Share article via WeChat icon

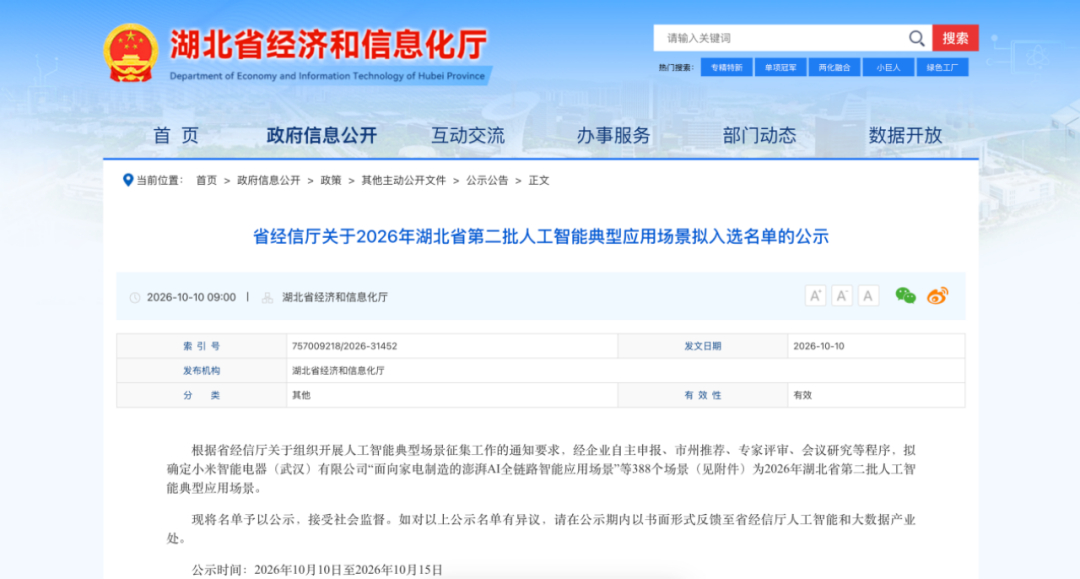coord(905,295)
